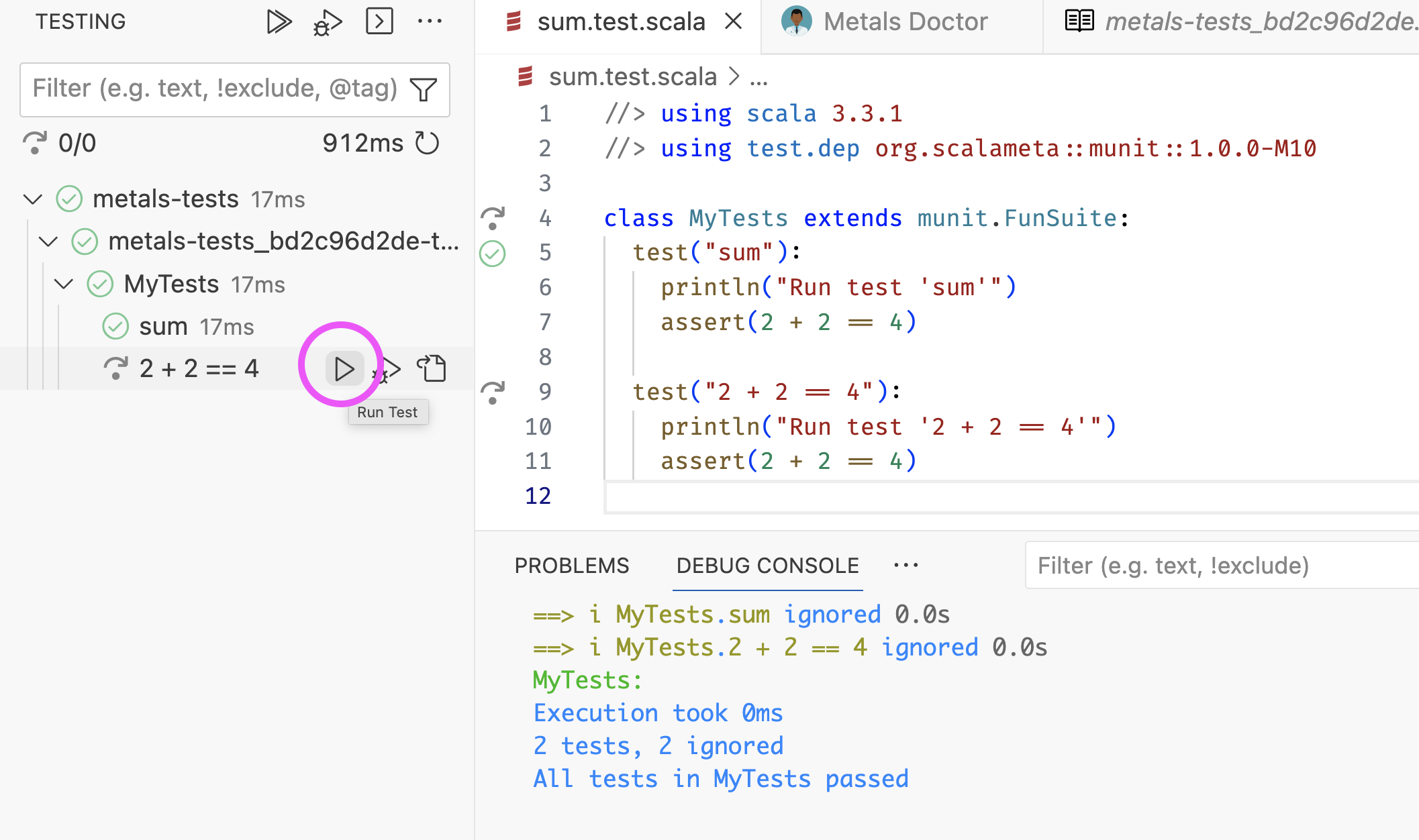Close the sum.test.scala editor tab
Screen dimensions: 1419x840
734,21
